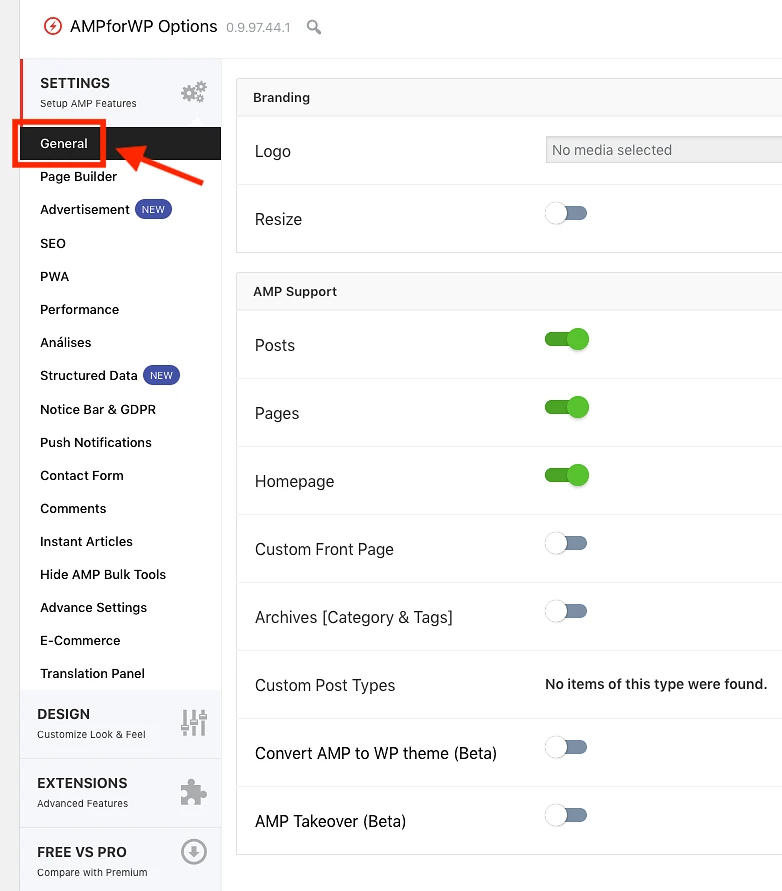Open the SEO settings tab
Viewport: 782px width, 891px height.
(x=53, y=244)
